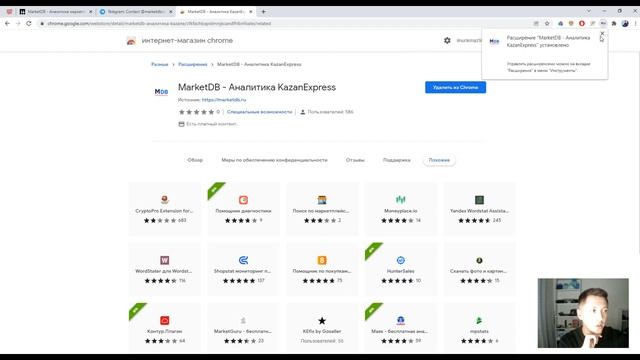Open the Помощник диагностики extension card

pyautogui.click(x=243, y=209)
